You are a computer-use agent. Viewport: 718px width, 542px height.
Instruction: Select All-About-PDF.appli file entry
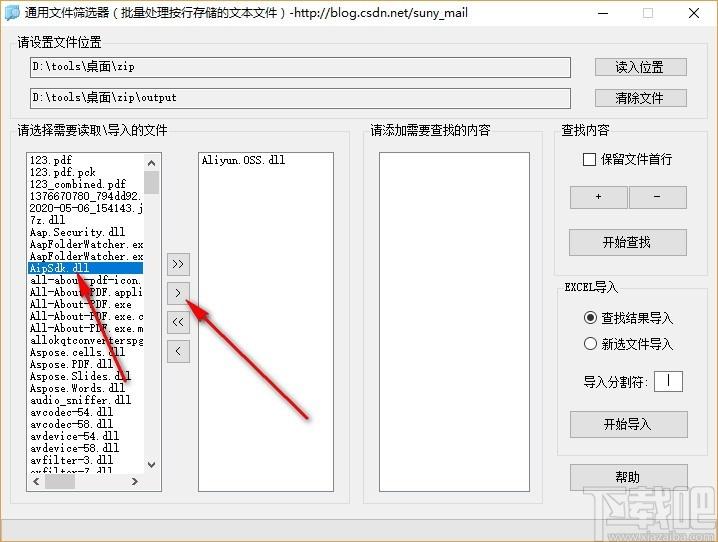point(86,292)
